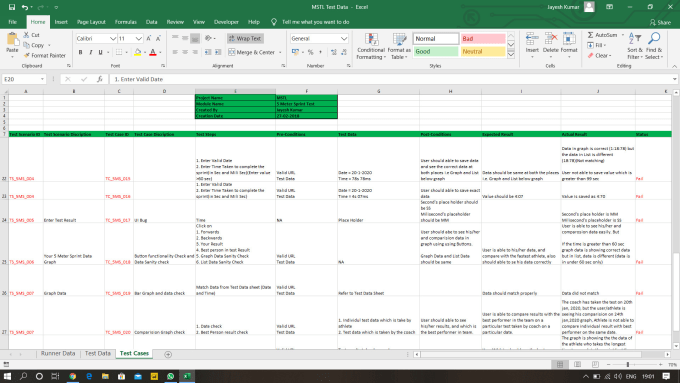Click AutoSum
The image size is (680, 383).
coord(602,35)
